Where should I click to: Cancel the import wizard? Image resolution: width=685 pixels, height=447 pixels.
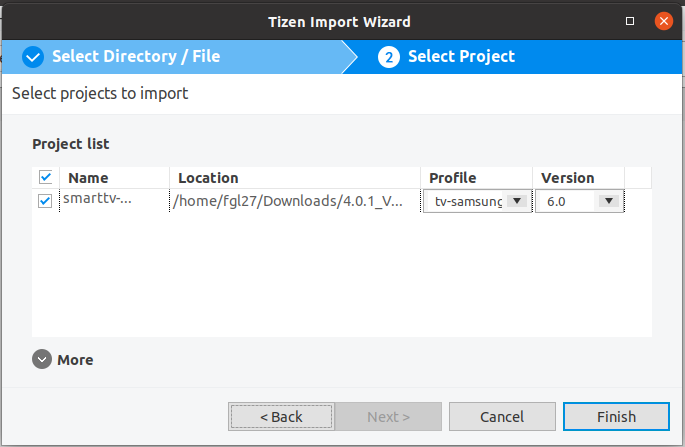pos(502,416)
